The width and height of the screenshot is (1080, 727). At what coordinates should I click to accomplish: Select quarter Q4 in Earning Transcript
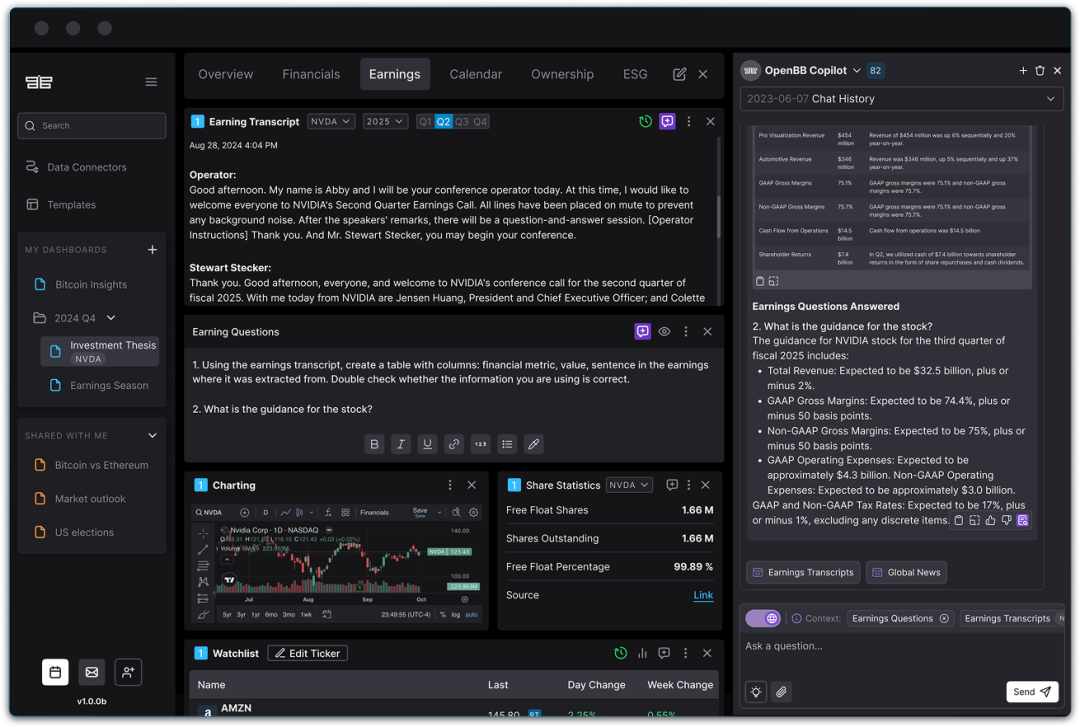[x=480, y=122]
